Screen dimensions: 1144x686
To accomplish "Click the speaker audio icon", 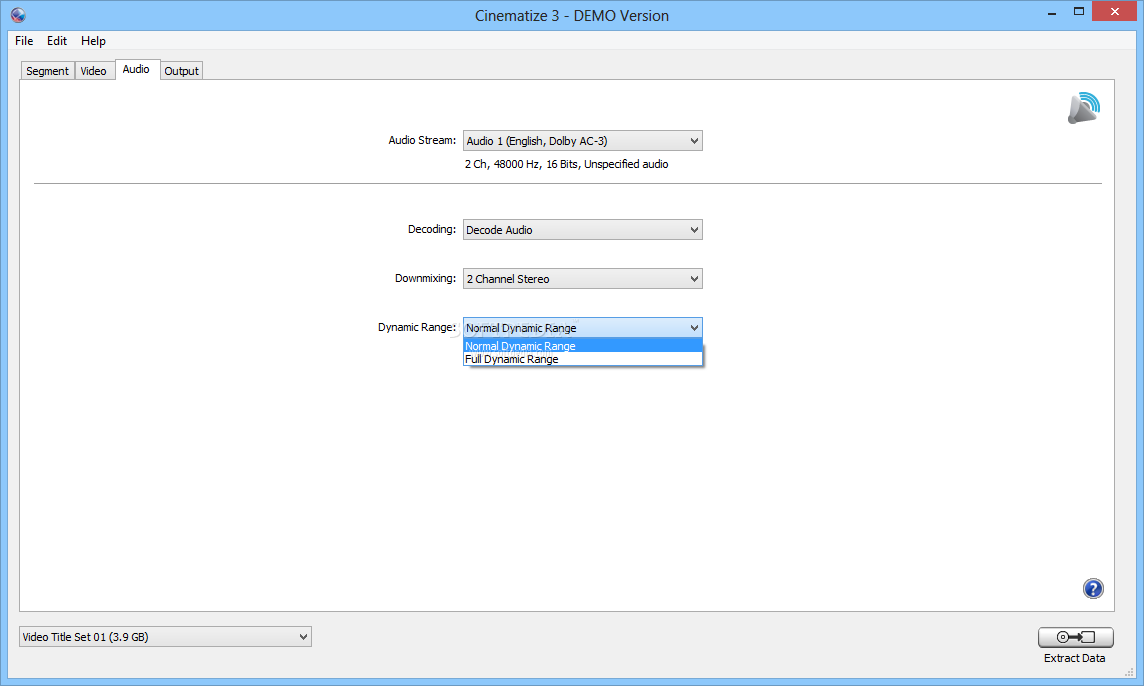I will tap(1083, 108).
